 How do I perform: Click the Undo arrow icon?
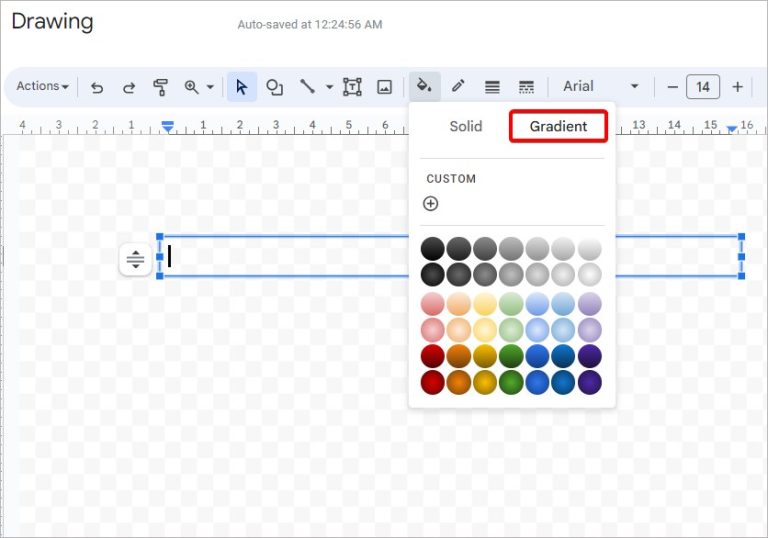pos(97,87)
